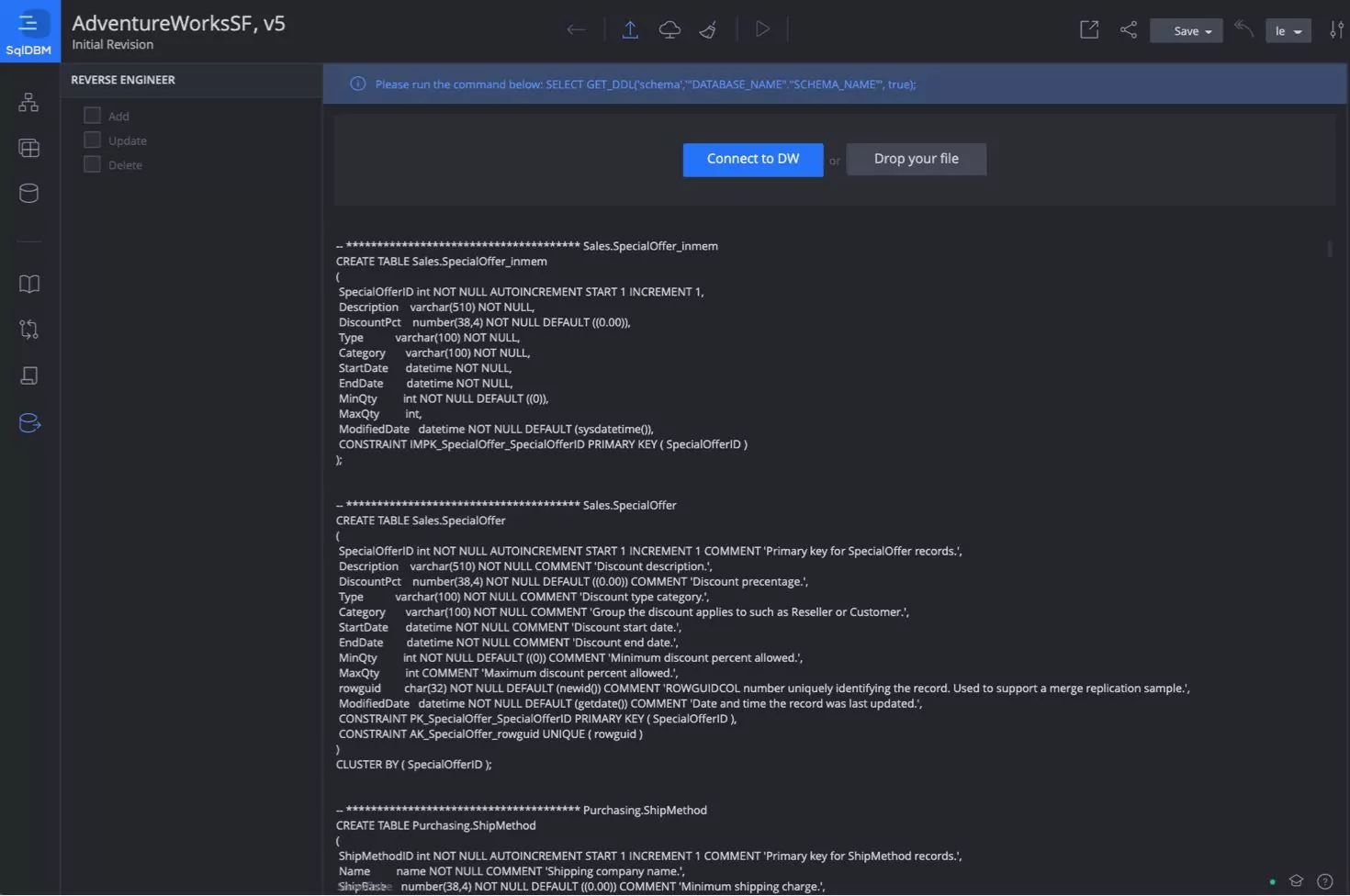This screenshot has width=1350, height=896.
Task: Click the SqlDBM logo at the top left
Action: click(x=28, y=30)
